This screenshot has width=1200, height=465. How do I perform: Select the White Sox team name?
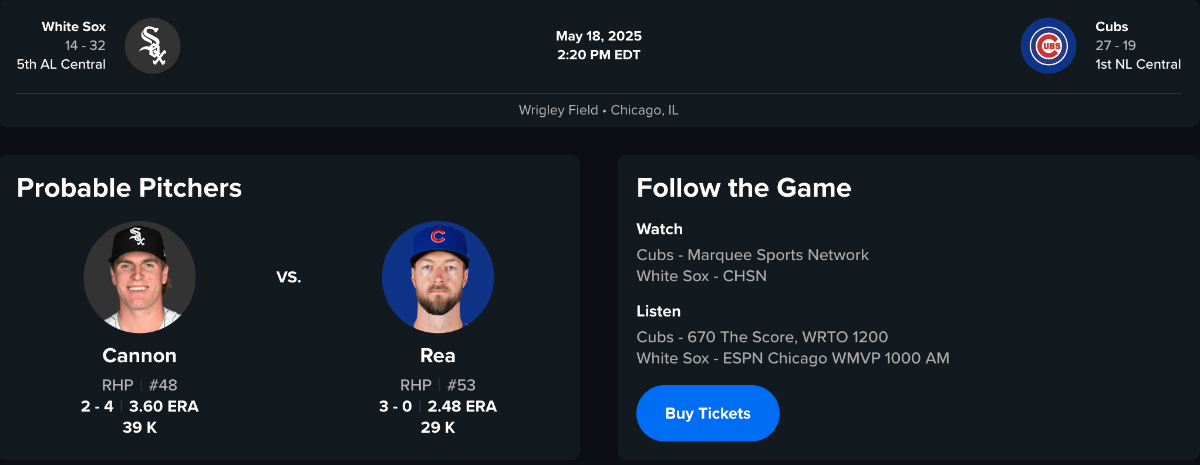pos(74,27)
